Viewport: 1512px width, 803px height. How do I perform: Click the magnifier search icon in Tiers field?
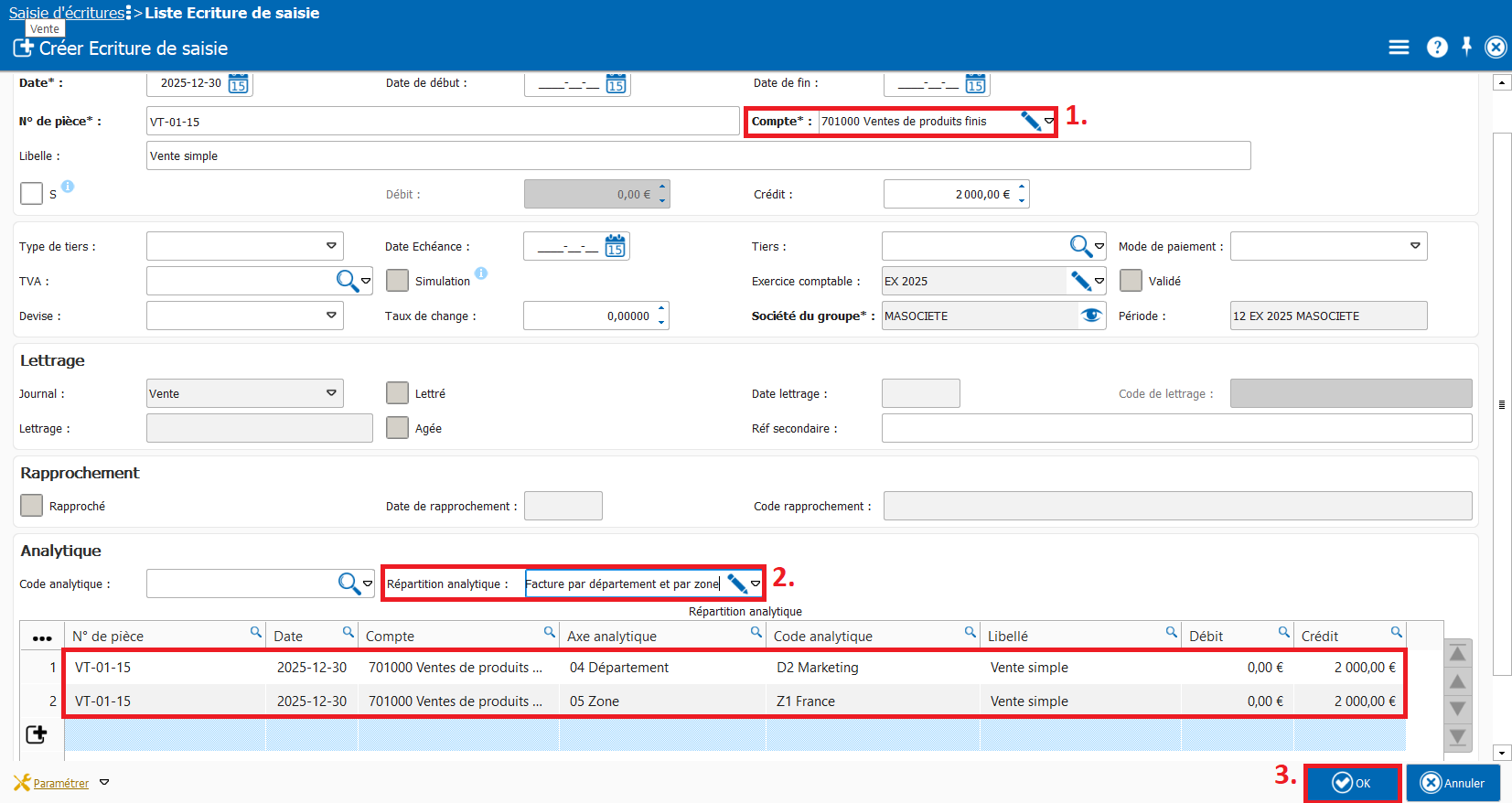pos(1080,246)
